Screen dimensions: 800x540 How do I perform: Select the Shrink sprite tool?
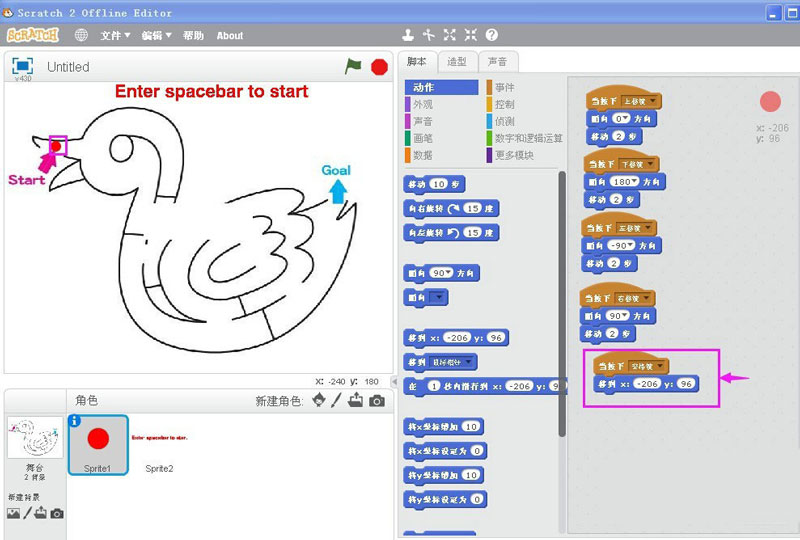tap(470, 35)
